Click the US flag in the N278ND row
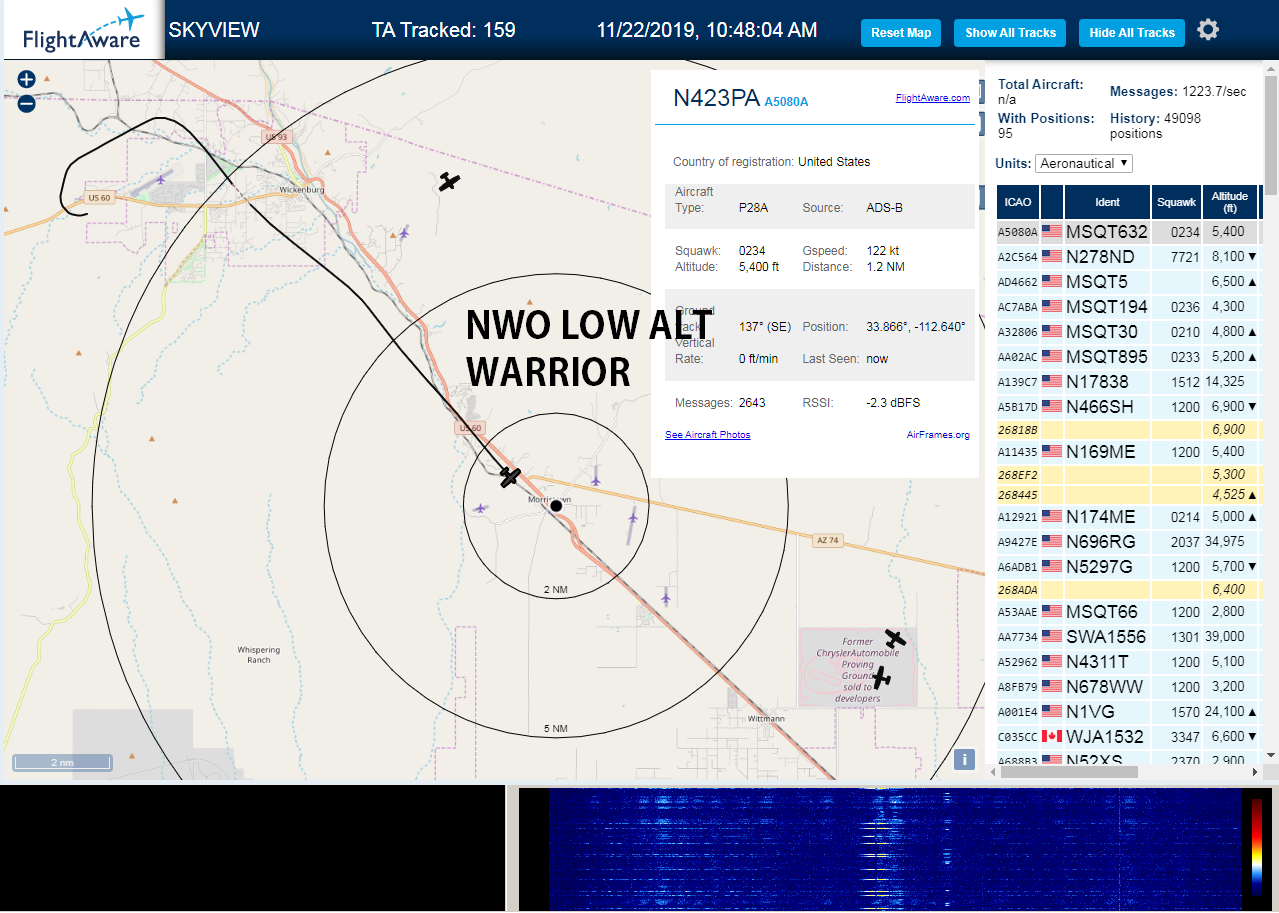The width and height of the screenshot is (1279, 913). (1052, 257)
